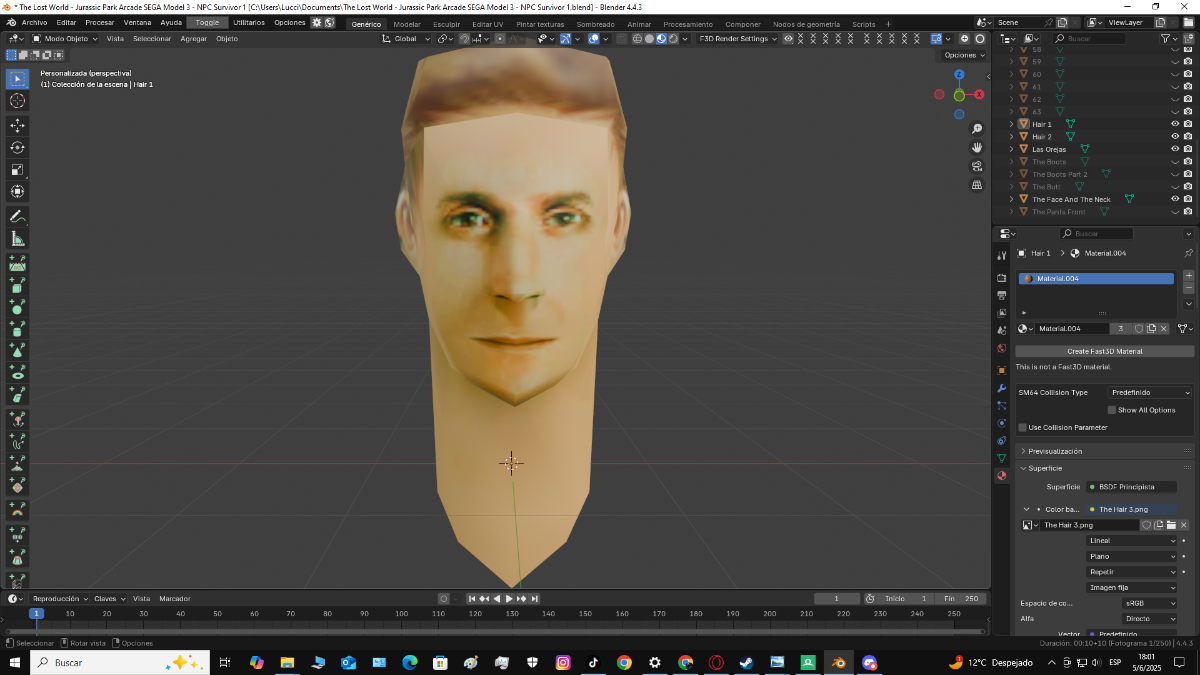Open the Render properties tab
1200x675 pixels.
click(1001, 277)
